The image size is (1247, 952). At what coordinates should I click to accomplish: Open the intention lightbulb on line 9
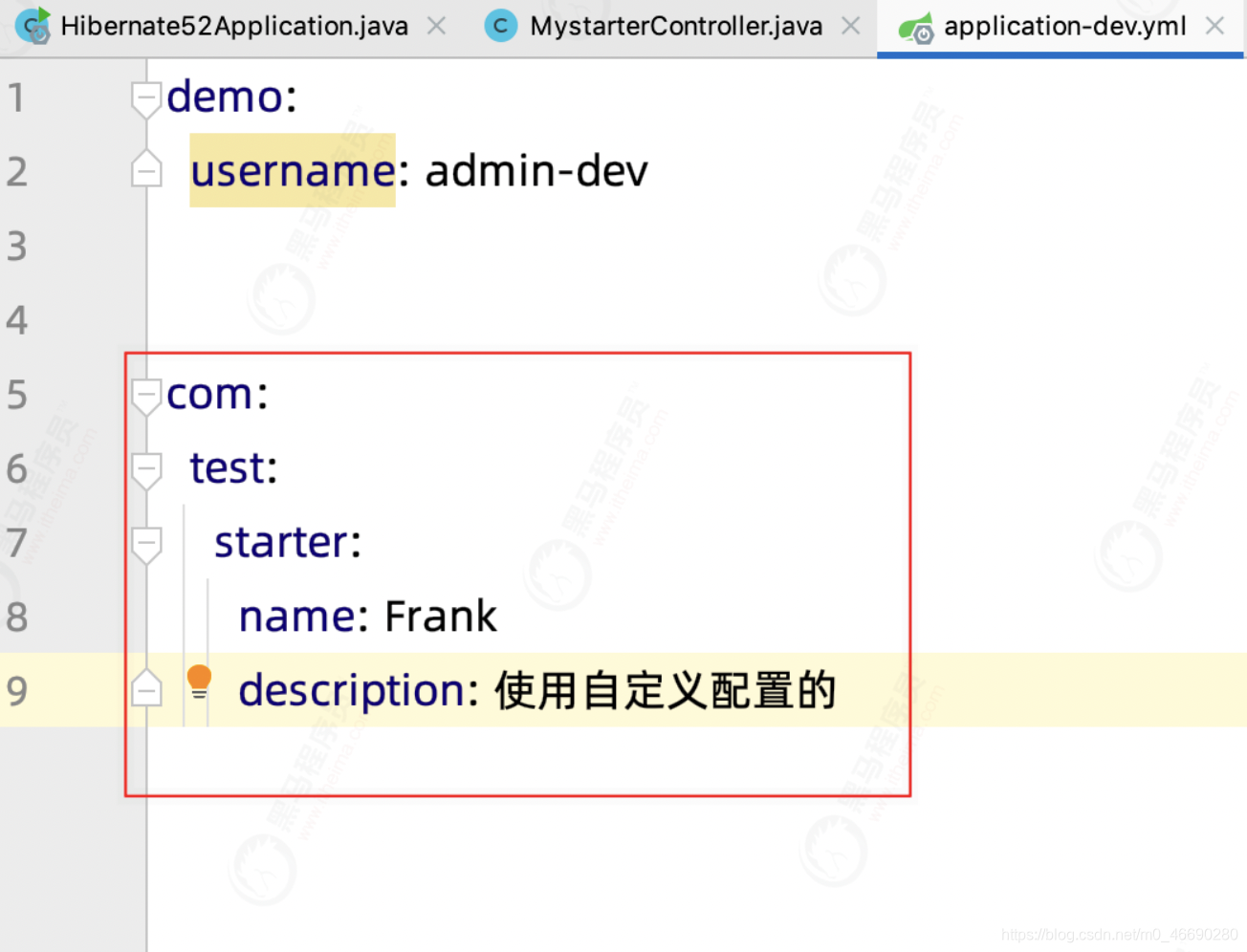click(x=199, y=682)
